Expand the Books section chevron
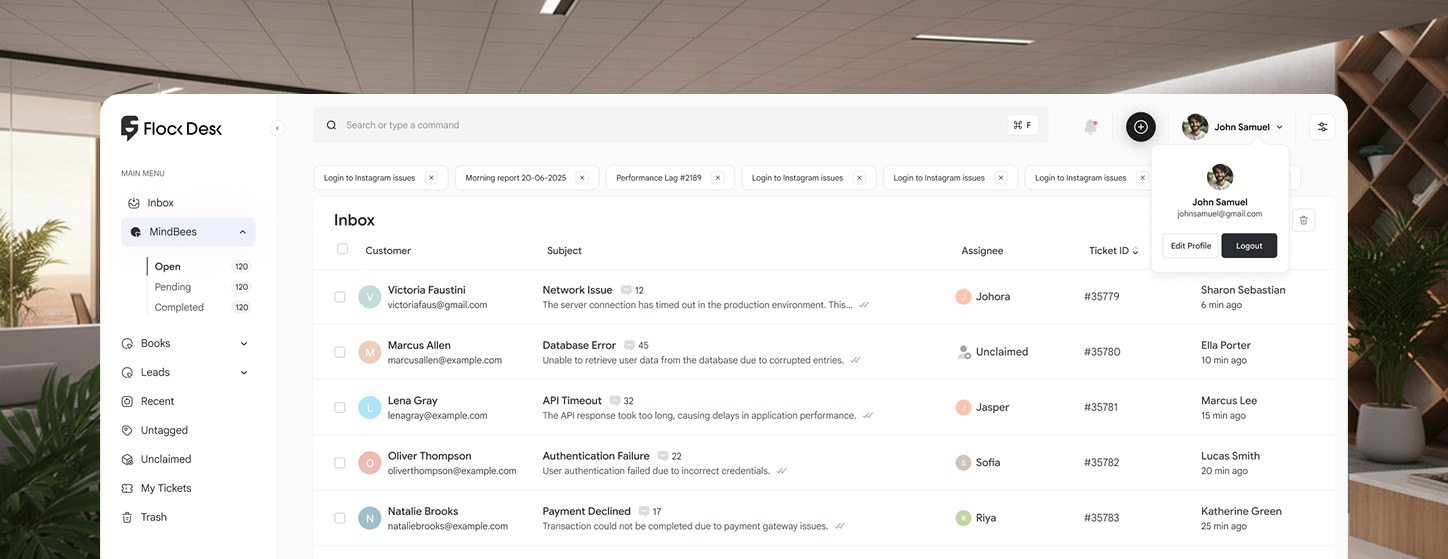This screenshot has height=559, width=1448. coord(244,344)
